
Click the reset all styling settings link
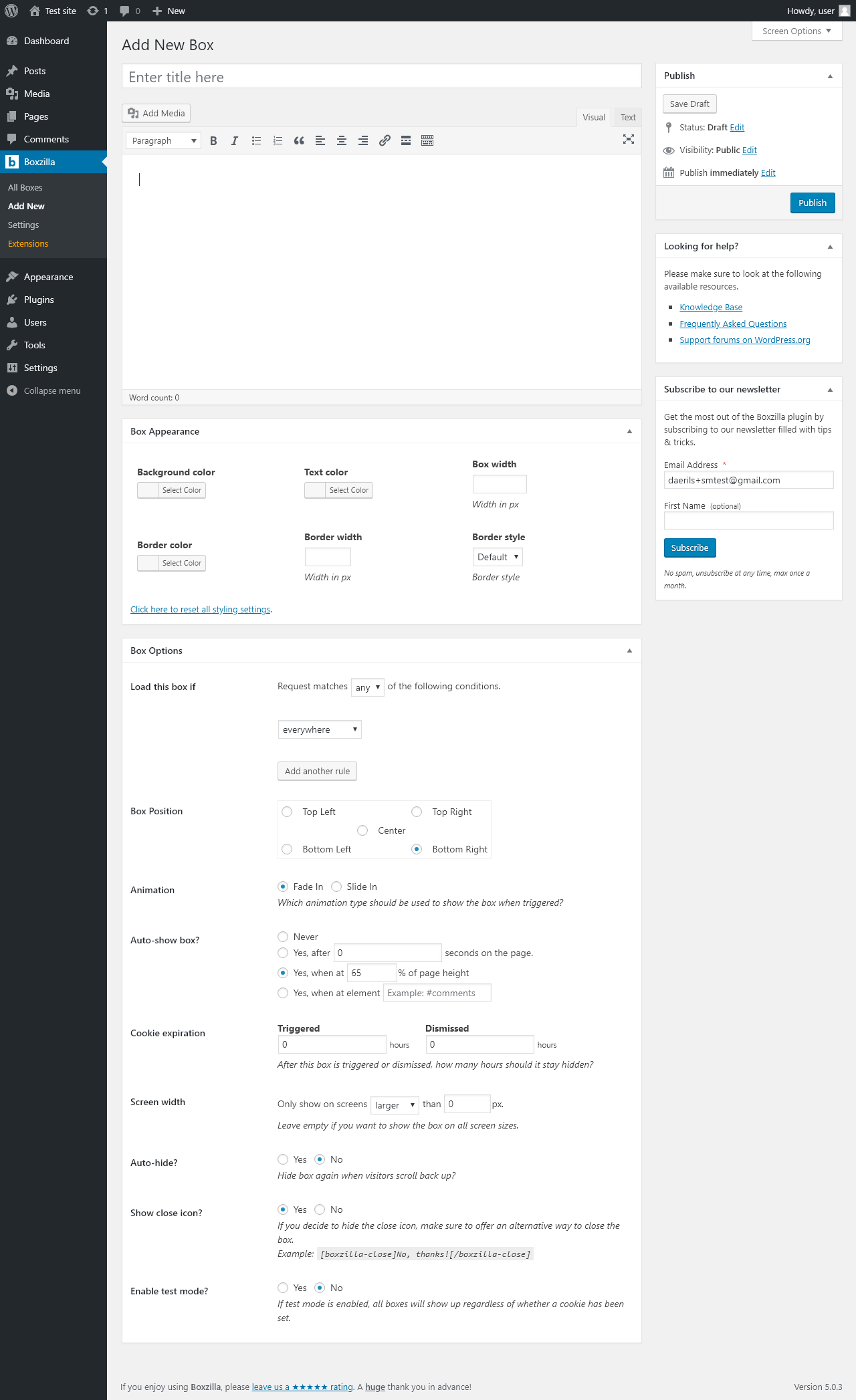[x=201, y=610]
